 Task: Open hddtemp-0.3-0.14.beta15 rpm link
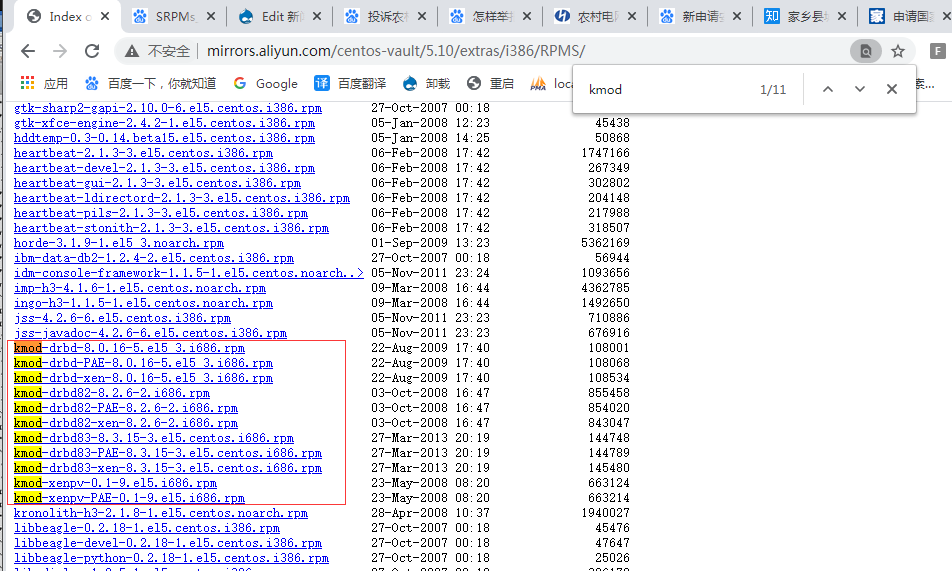tap(165, 138)
